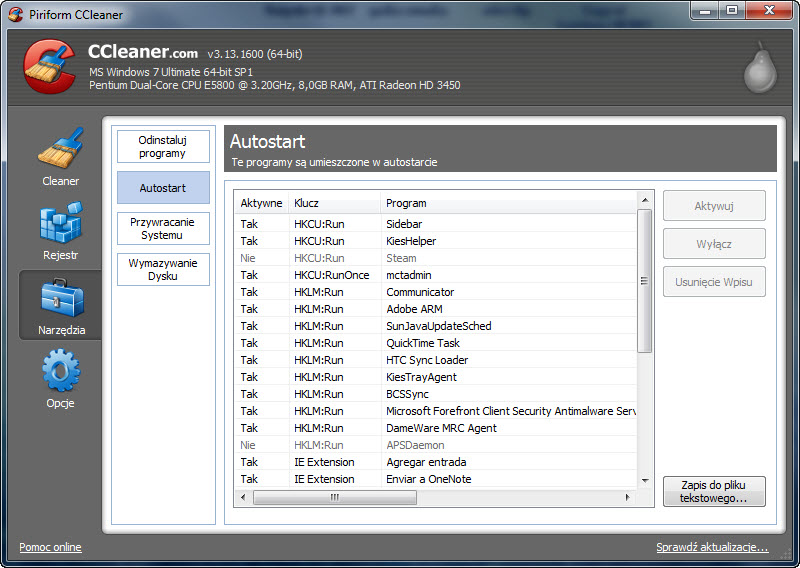Open the Opcje gear icon
Viewport: 800px width, 568px height.
[x=60, y=371]
